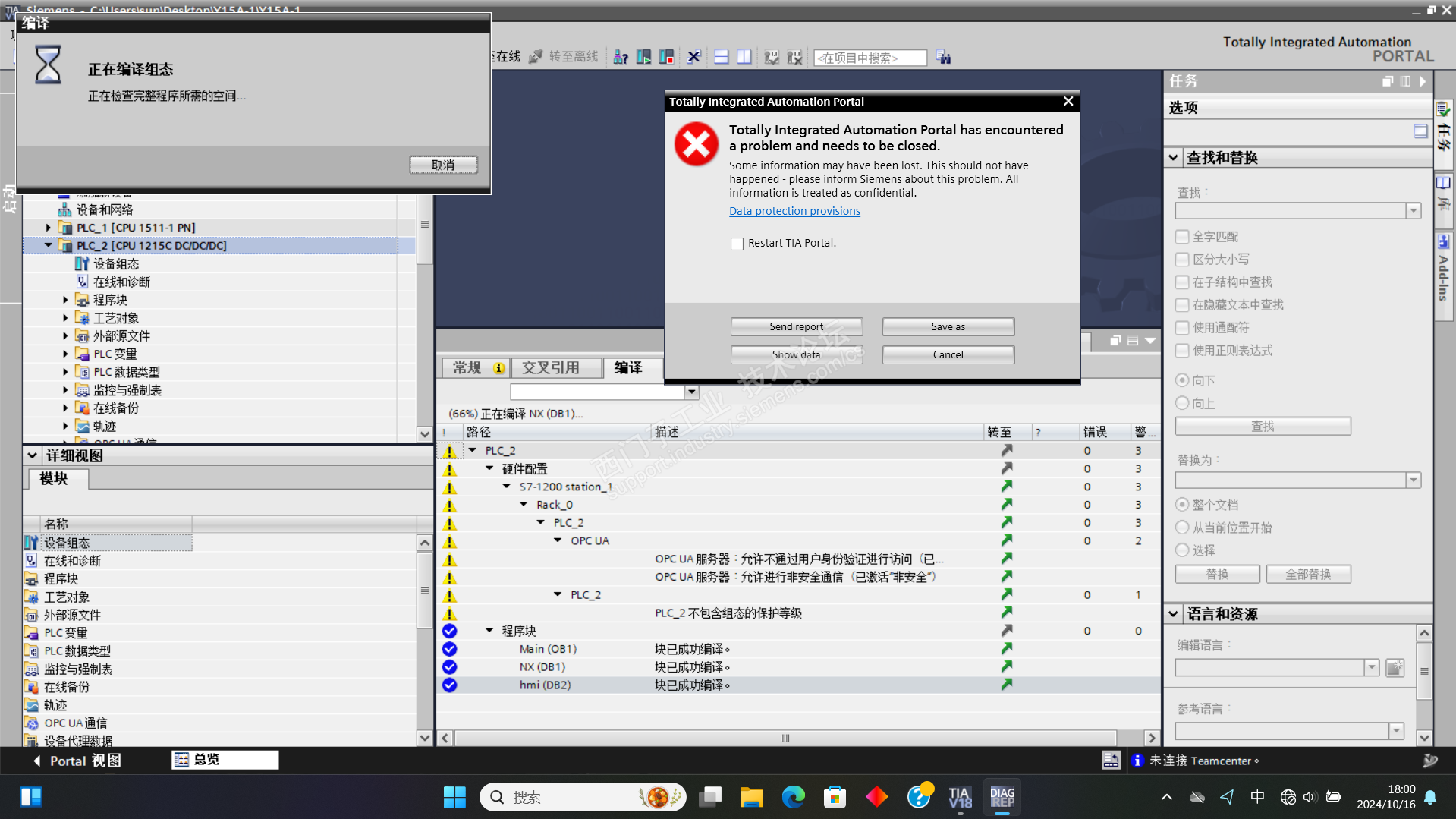Click the binoculars search-in-project icon
The image size is (1456, 819).
pyautogui.click(x=944, y=57)
